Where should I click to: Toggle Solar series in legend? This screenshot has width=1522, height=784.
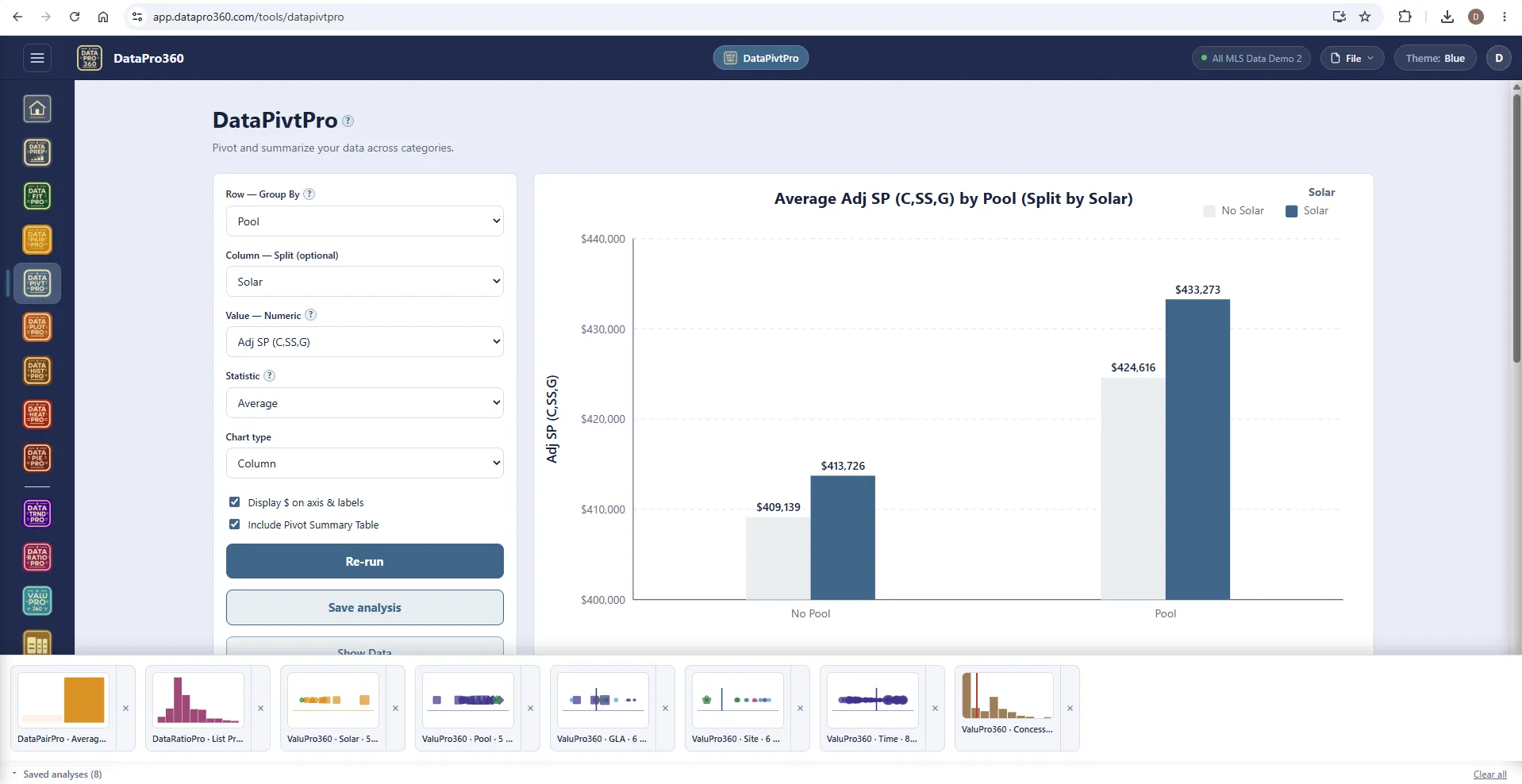(1307, 211)
